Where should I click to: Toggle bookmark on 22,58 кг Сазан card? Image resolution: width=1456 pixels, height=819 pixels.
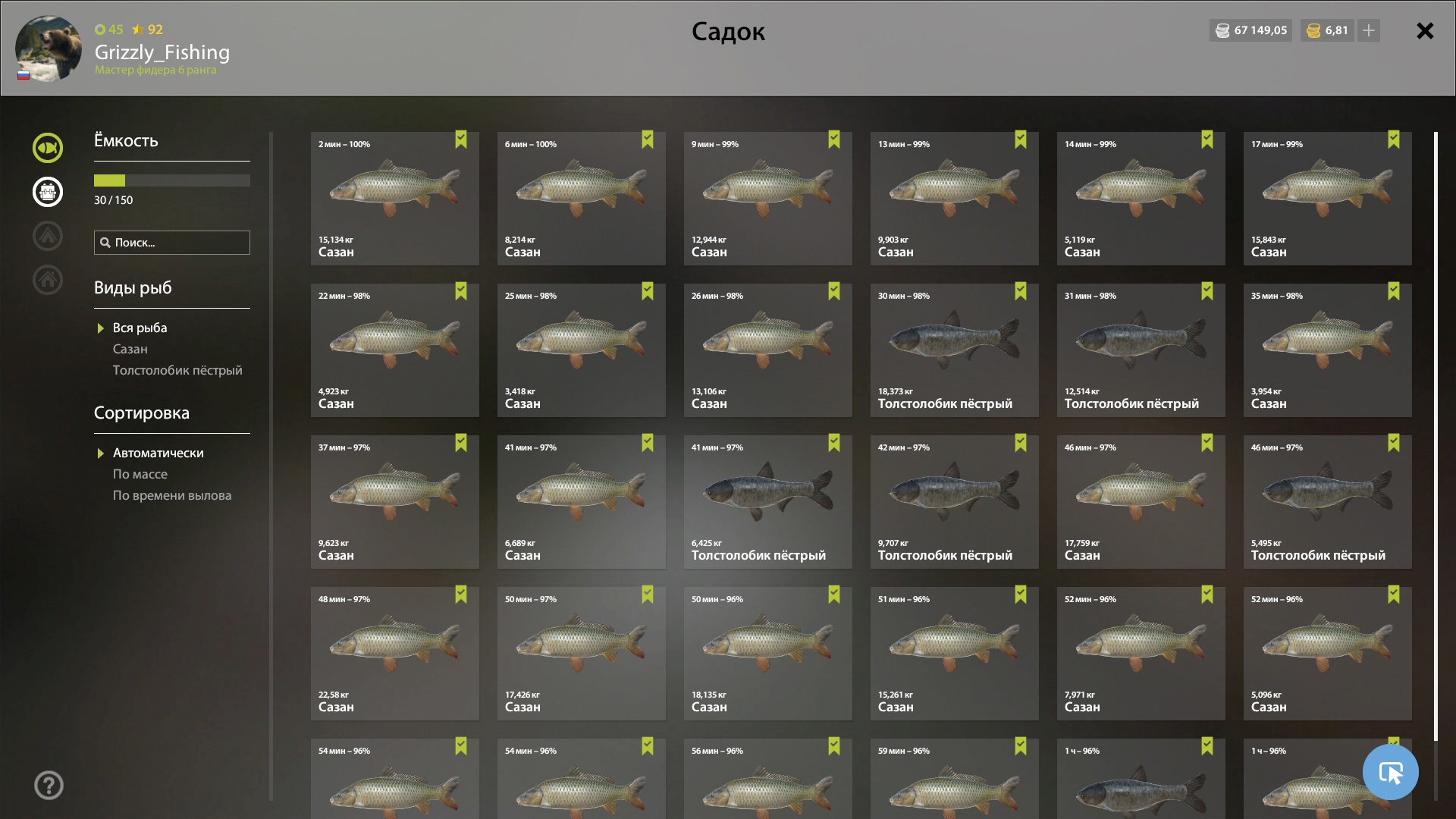[461, 595]
